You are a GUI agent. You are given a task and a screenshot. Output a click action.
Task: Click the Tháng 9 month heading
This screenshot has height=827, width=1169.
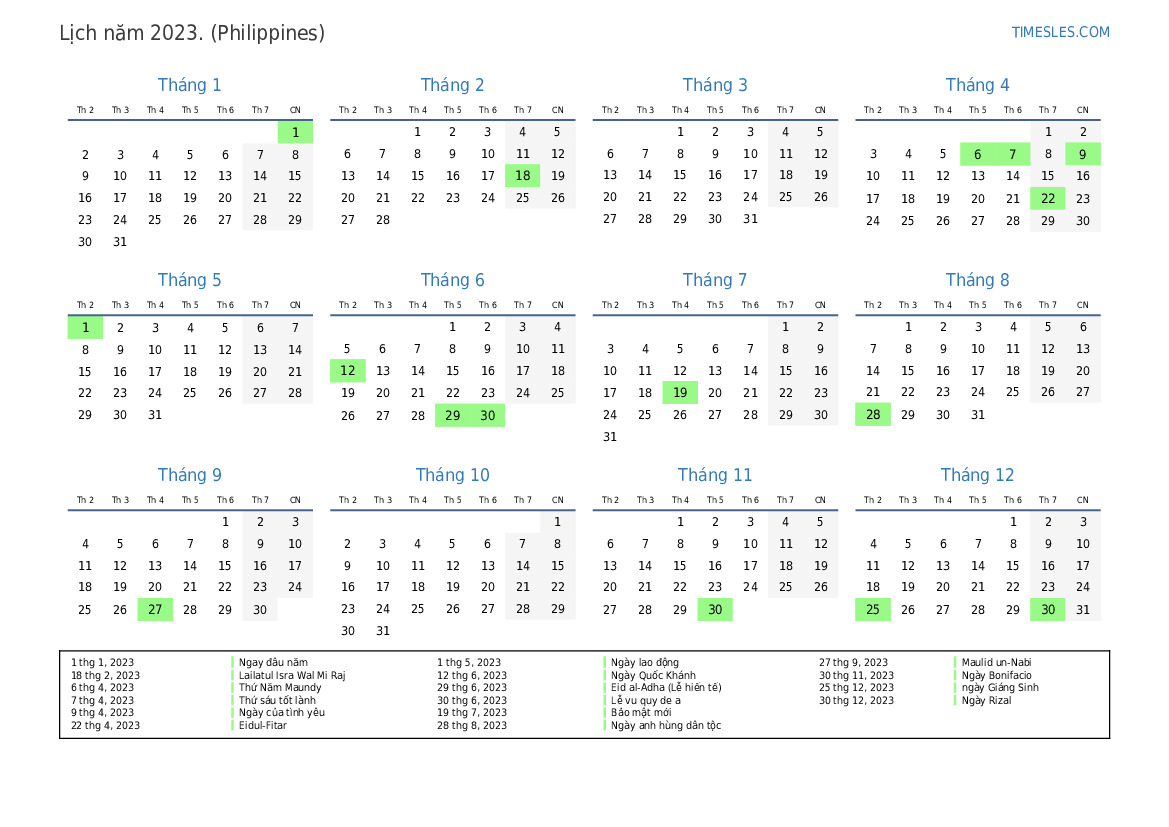[x=189, y=475]
